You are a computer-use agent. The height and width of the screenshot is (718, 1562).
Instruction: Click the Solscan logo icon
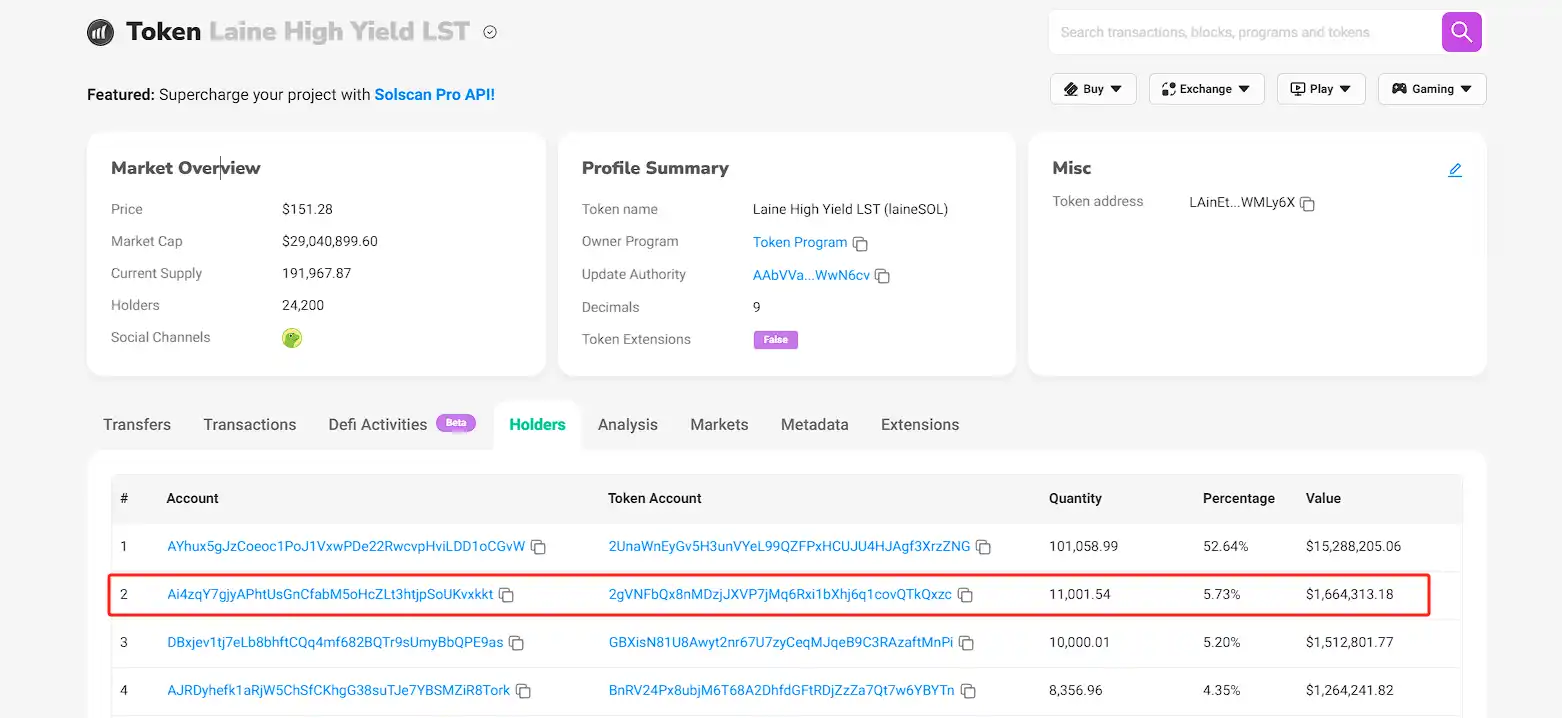coord(100,32)
